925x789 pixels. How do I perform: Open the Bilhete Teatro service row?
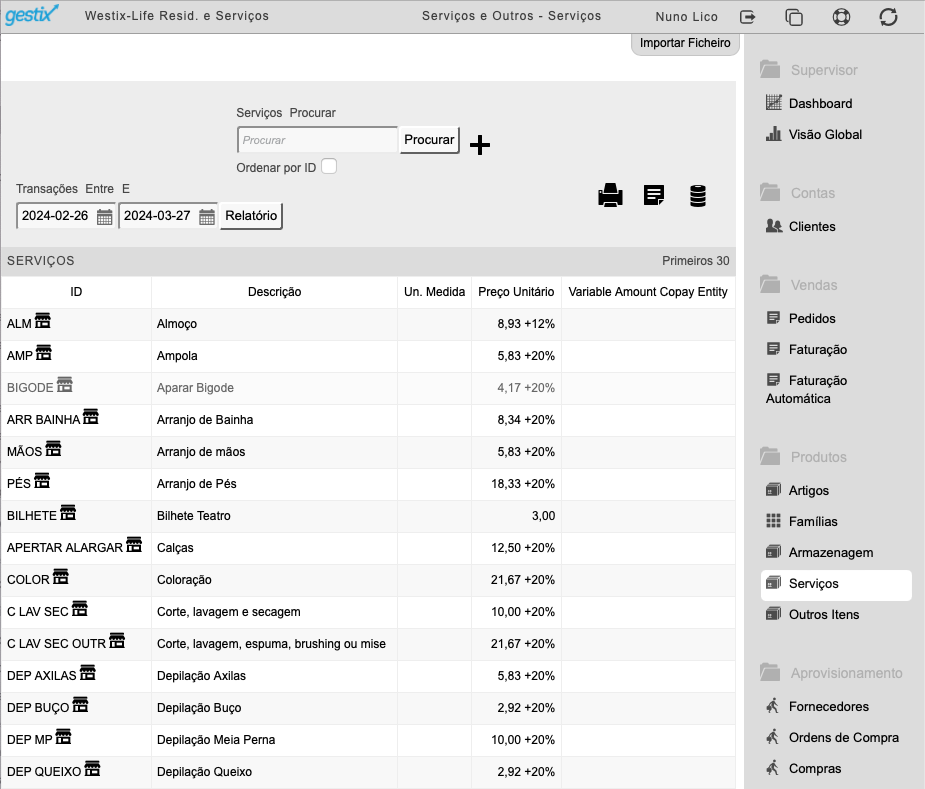[368, 516]
